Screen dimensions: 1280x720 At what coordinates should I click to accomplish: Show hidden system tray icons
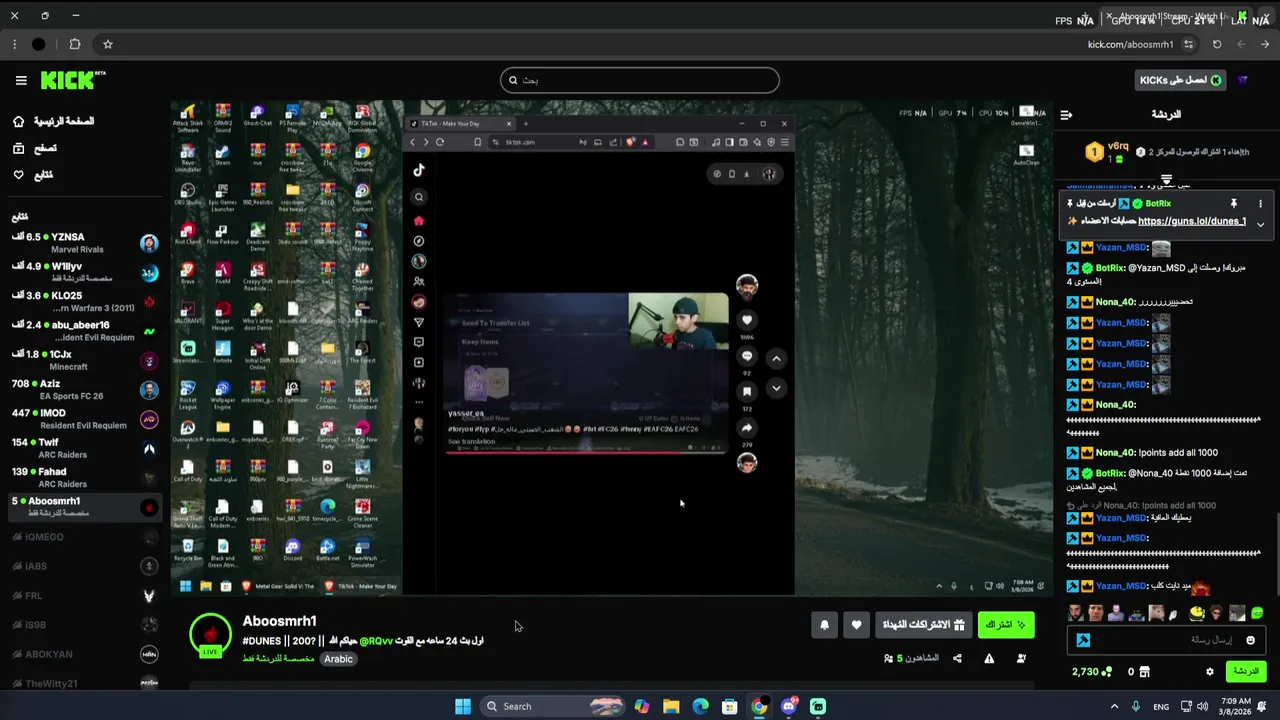tap(1113, 706)
